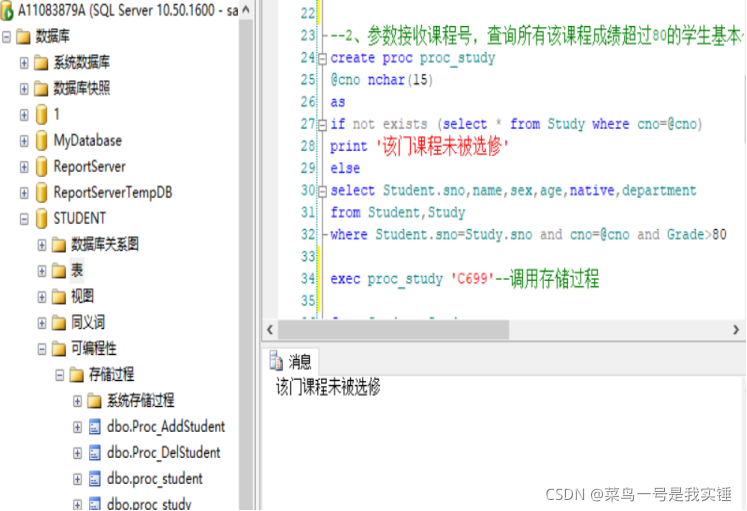Collapse the 可编程性 node

pyautogui.click(x=41, y=349)
